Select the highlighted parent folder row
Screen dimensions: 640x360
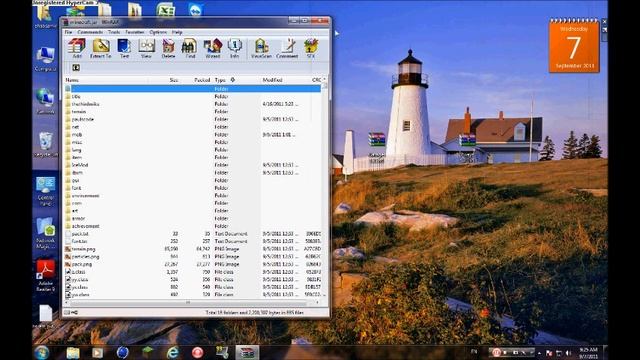click(193, 89)
